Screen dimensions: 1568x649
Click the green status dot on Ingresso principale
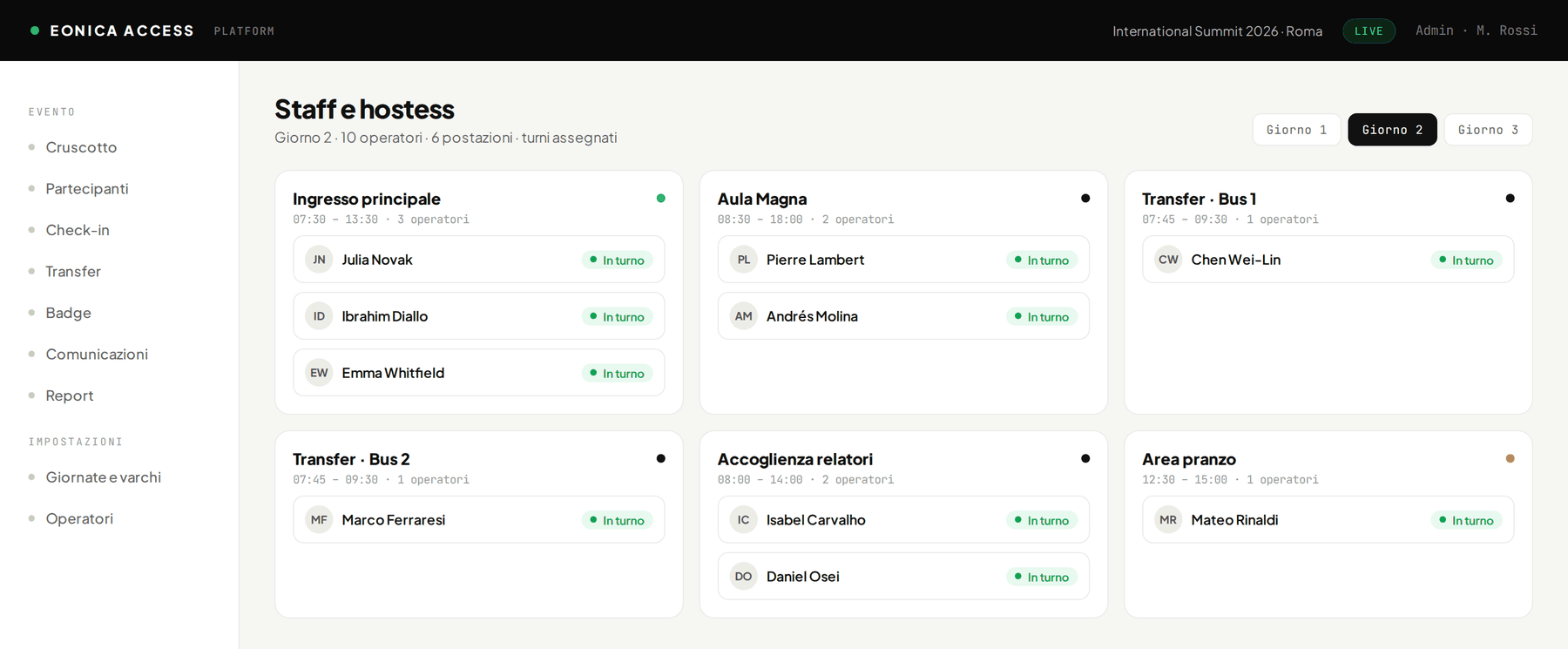[661, 199]
